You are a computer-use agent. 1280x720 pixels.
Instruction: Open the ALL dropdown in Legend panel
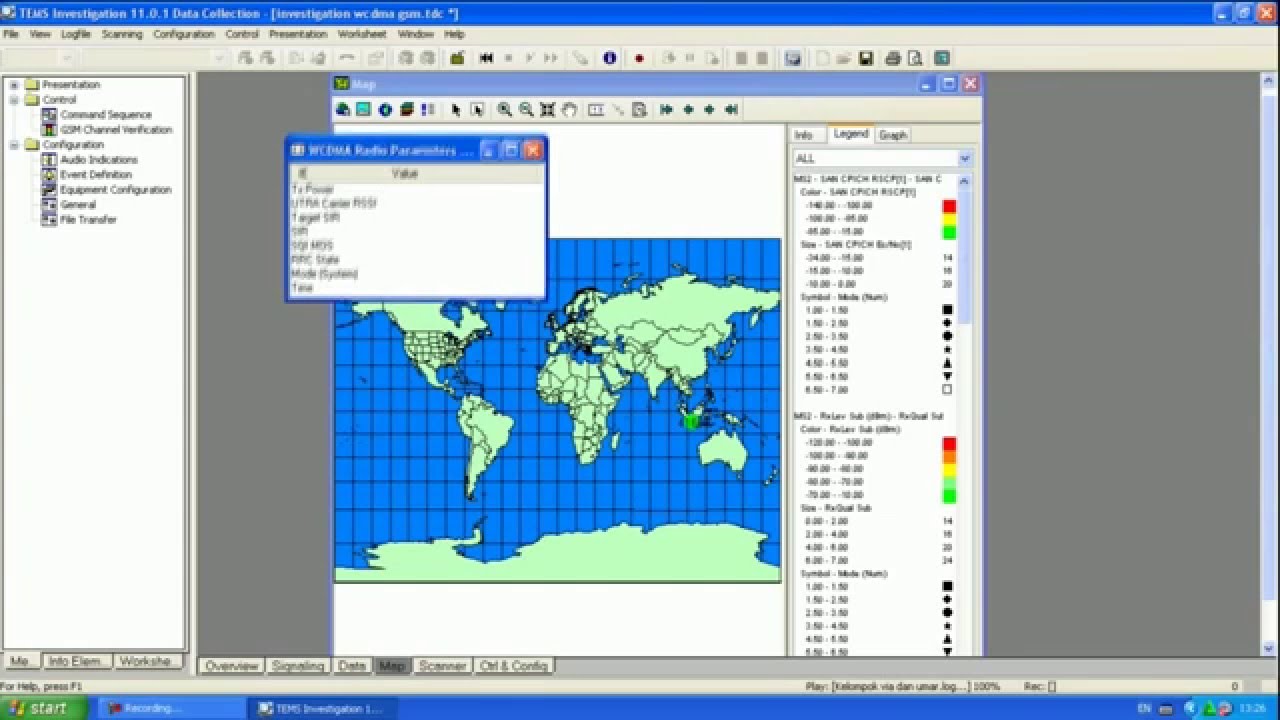tap(964, 158)
